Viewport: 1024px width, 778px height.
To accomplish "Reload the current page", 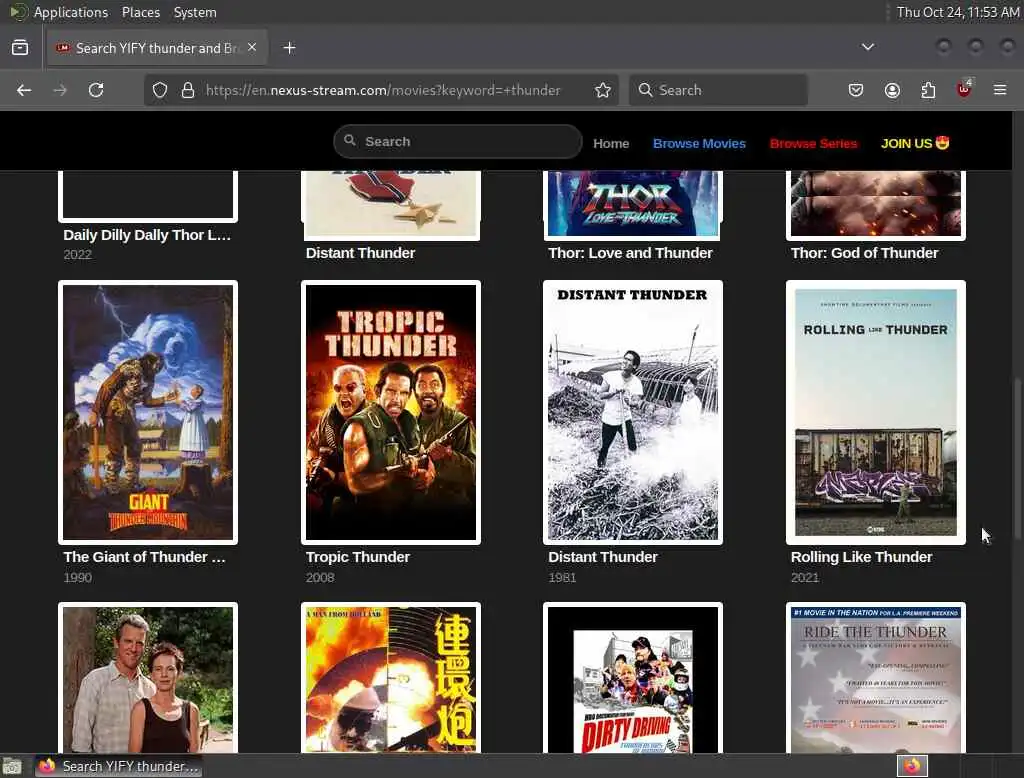I will point(96,90).
